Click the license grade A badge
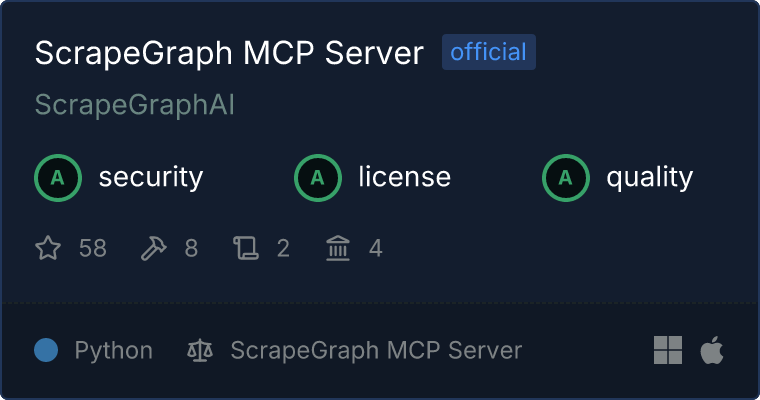Image resolution: width=760 pixels, height=400 pixels. click(x=317, y=178)
